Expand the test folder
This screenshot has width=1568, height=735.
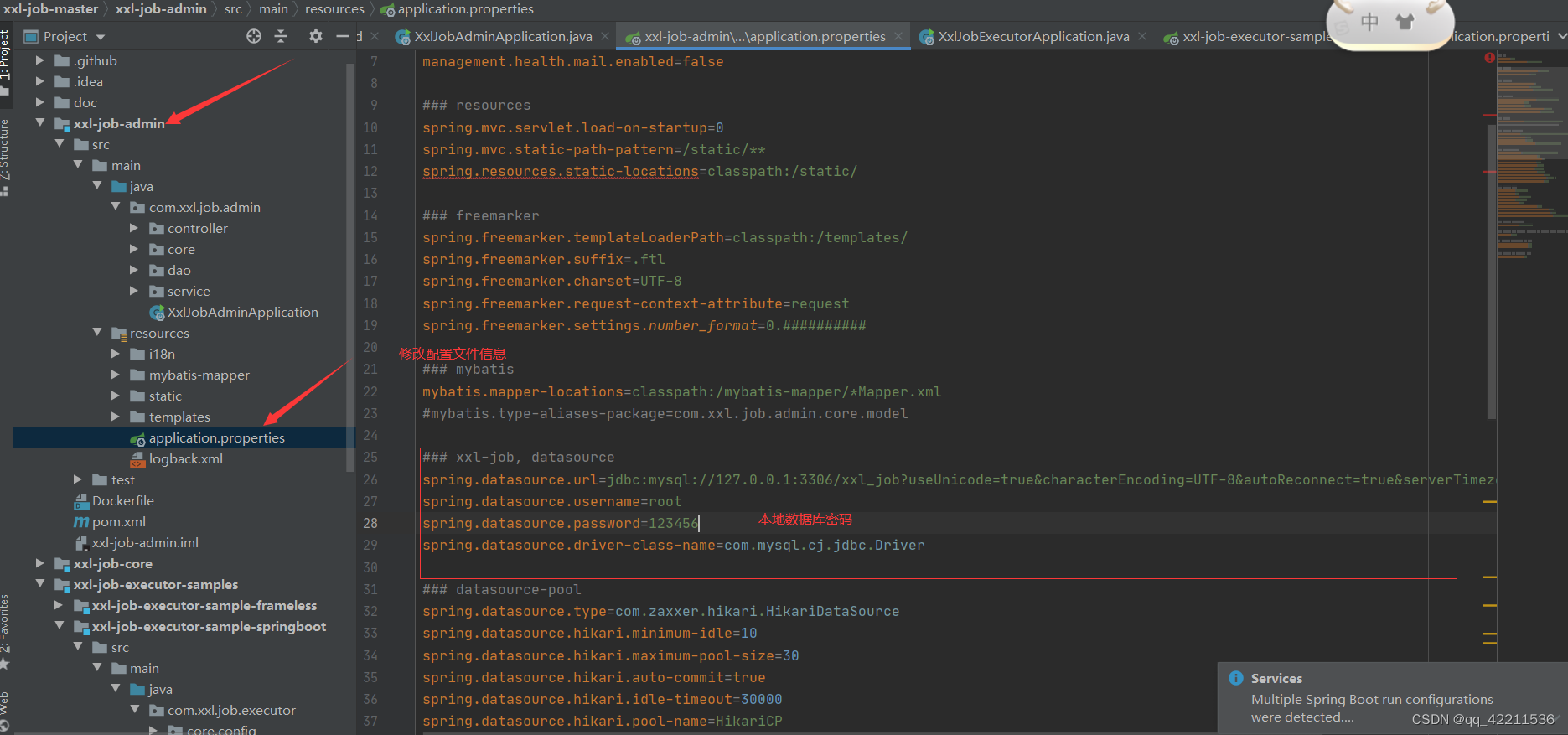(x=78, y=479)
